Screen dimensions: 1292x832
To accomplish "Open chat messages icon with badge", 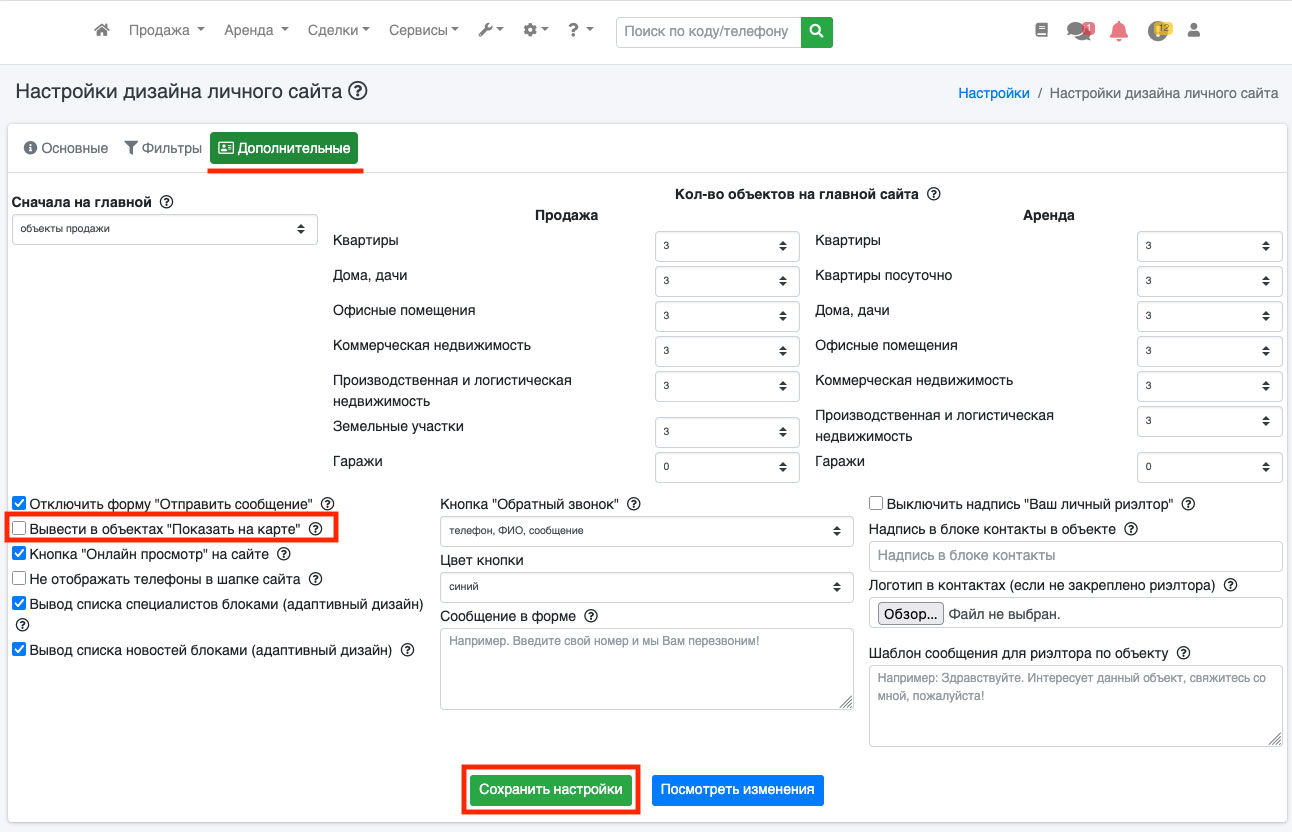I will (x=1079, y=31).
